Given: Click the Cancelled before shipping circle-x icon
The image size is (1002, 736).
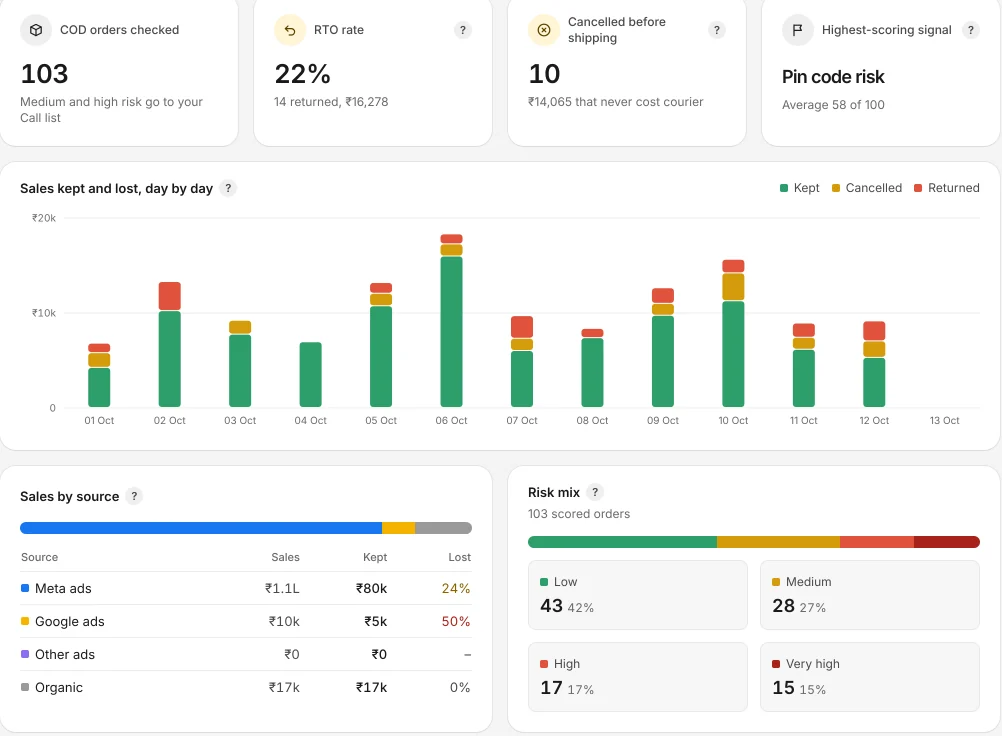Looking at the screenshot, I should (x=544, y=30).
